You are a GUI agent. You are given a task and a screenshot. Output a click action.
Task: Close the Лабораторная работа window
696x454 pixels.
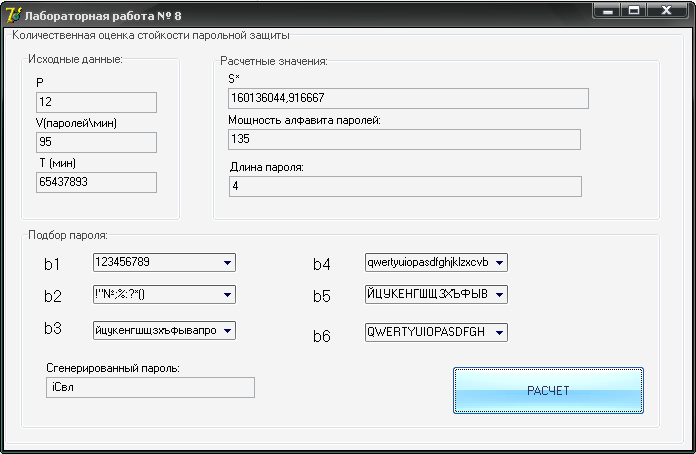666,11
